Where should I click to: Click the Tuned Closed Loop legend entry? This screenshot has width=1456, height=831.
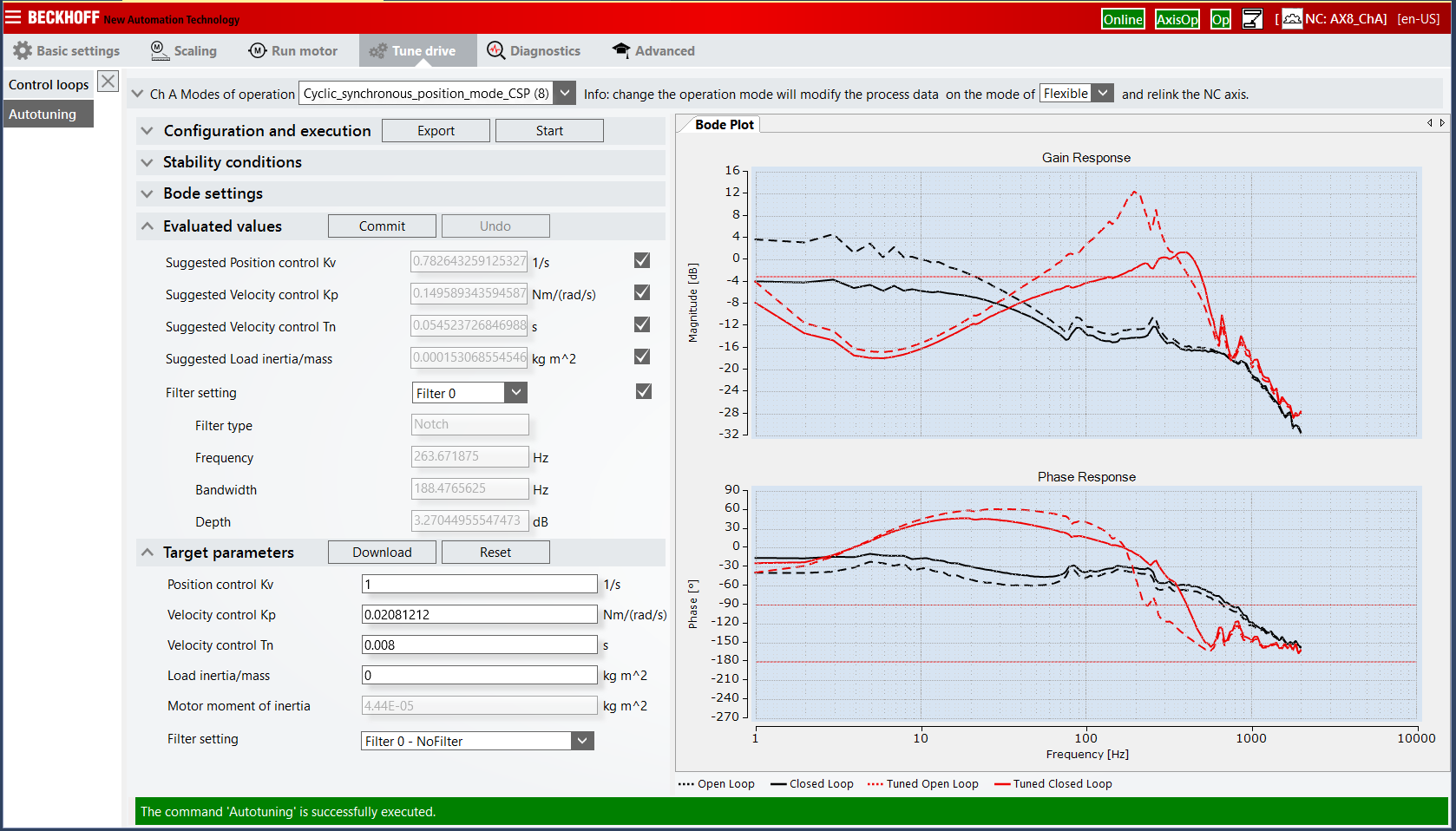pos(1053,784)
